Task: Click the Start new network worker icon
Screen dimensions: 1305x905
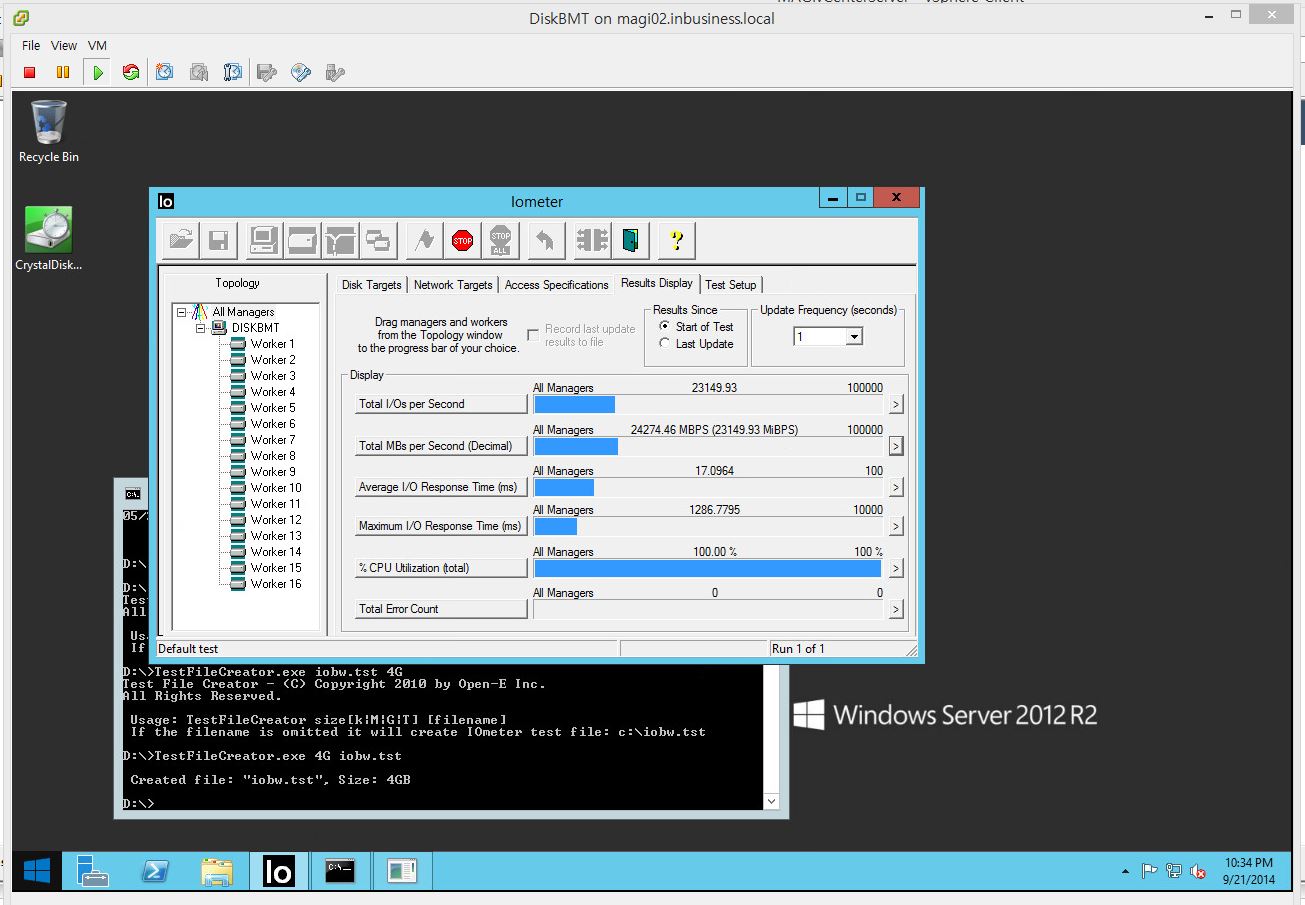Action: tap(341, 240)
